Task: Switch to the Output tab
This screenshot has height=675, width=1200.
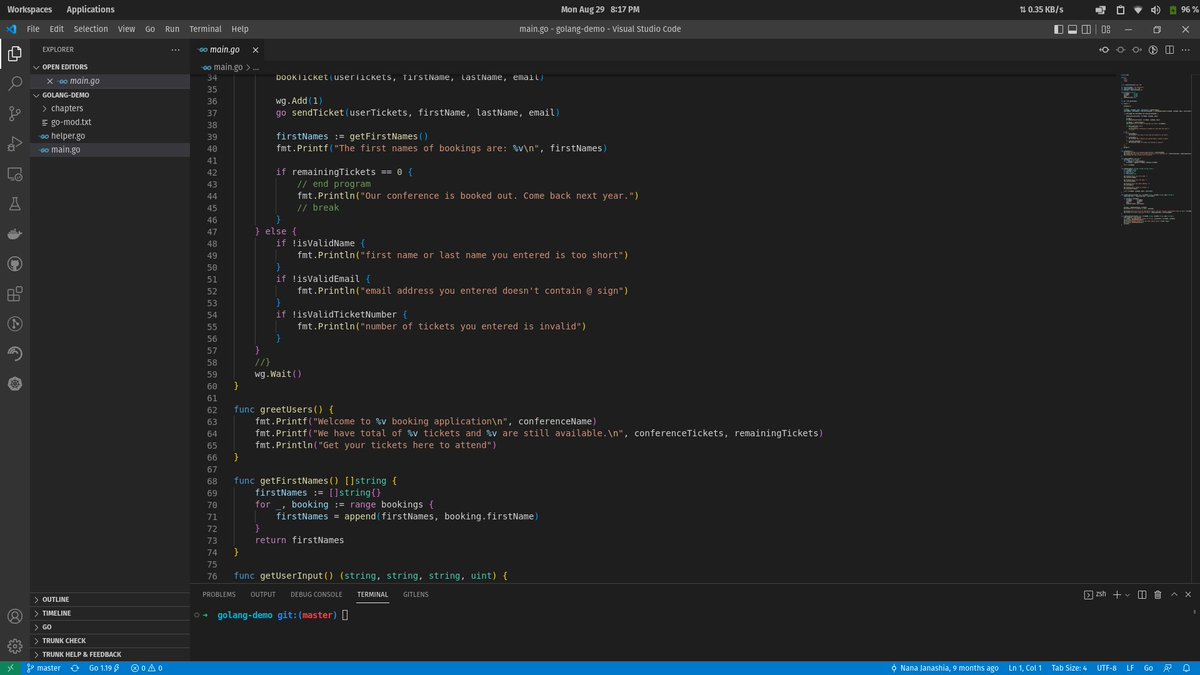Action: coord(263,594)
